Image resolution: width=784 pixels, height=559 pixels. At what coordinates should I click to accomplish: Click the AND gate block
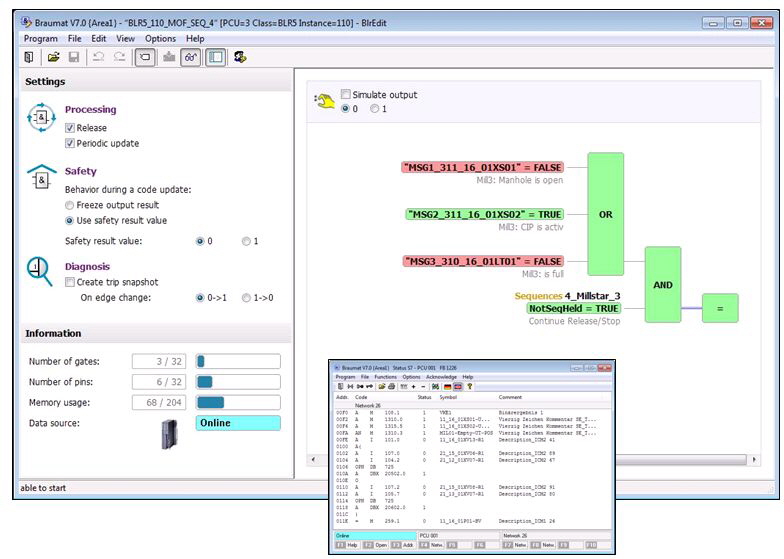[x=662, y=284]
